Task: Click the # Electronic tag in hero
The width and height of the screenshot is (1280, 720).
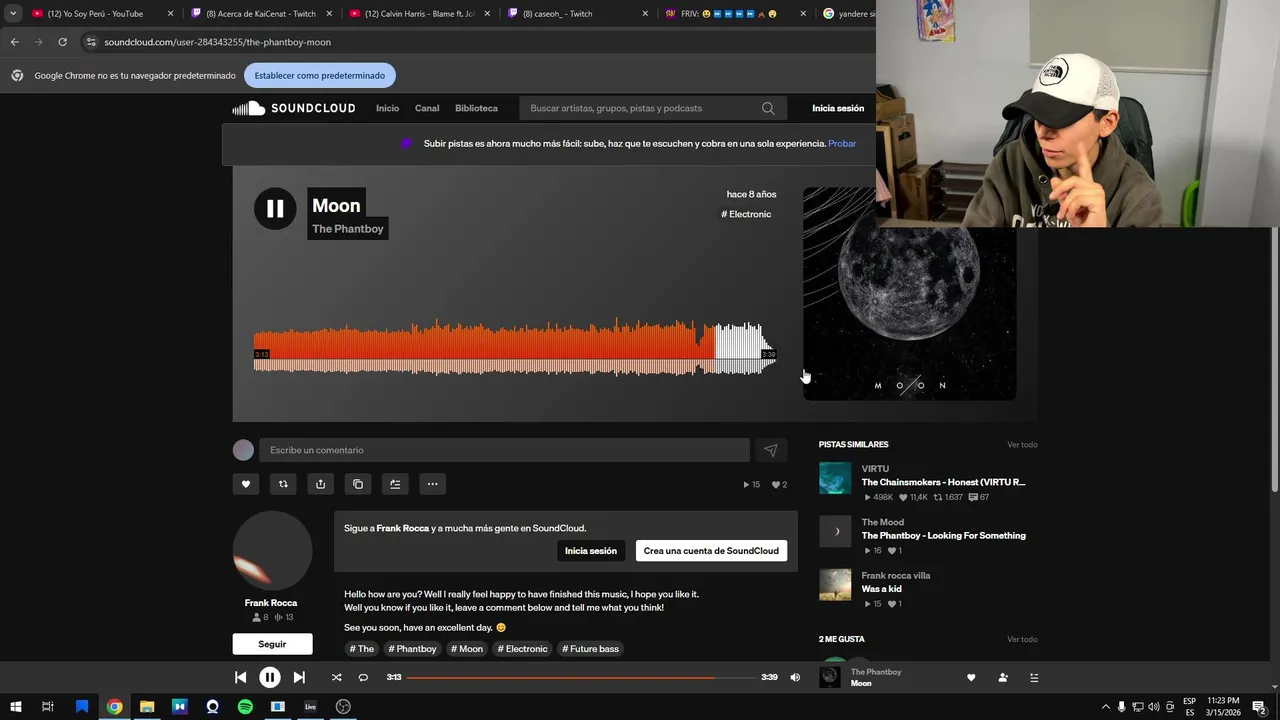Action: (746, 214)
